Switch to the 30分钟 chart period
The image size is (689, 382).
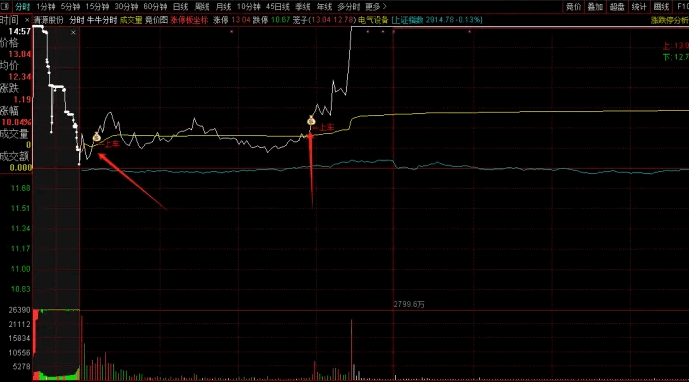(x=126, y=7)
